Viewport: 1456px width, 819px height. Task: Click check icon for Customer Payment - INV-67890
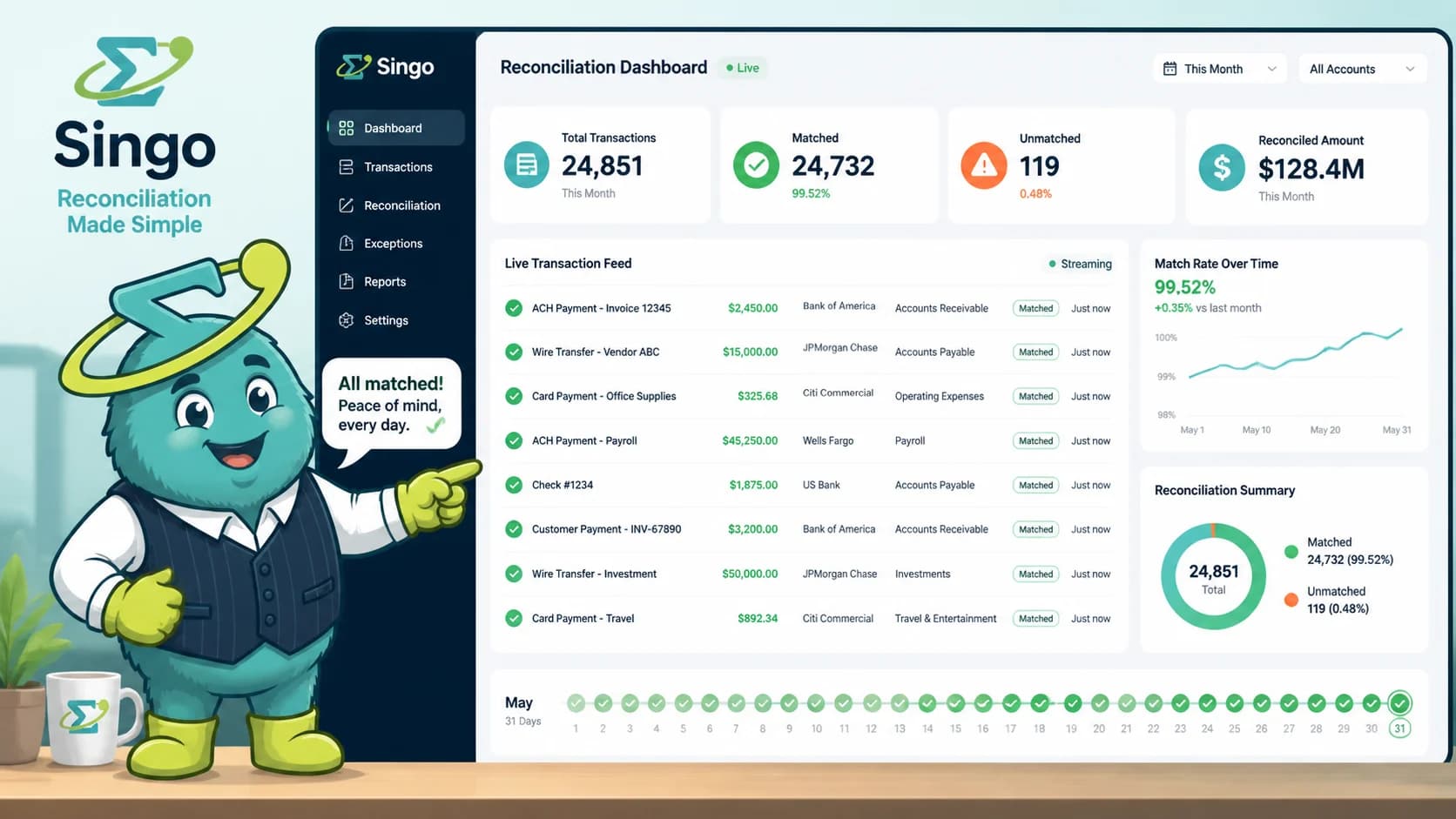[x=514, y=529]
